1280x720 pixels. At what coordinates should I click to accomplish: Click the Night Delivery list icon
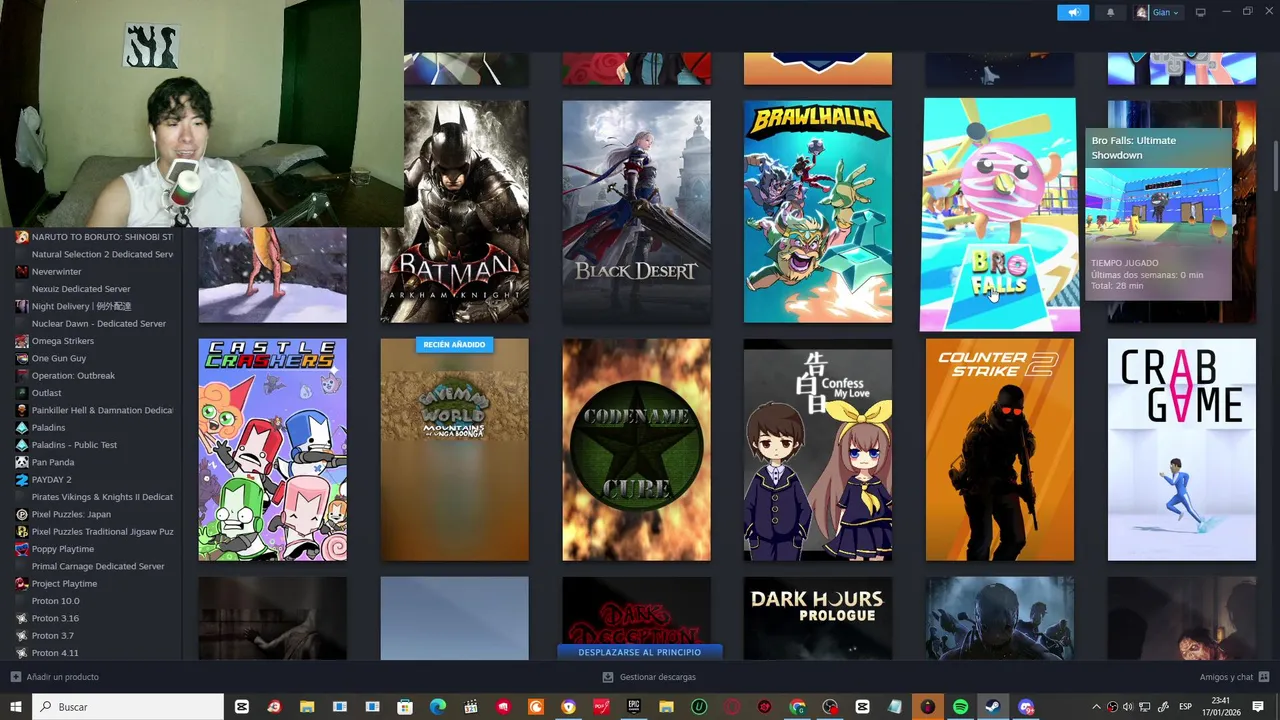(22, 306)
